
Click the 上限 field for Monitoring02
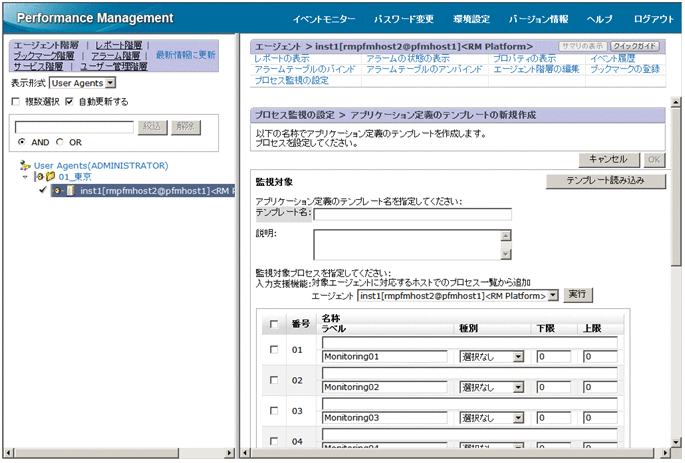[600, 387]
